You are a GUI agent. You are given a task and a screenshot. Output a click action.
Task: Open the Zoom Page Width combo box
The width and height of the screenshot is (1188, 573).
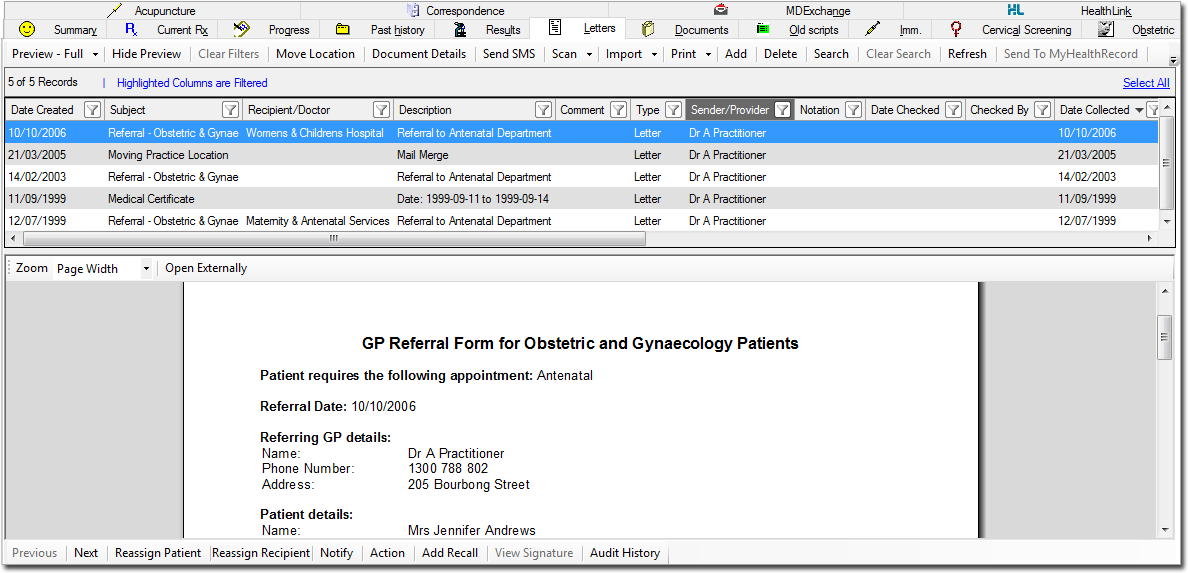pyautogui.click(x=146, y=269)
